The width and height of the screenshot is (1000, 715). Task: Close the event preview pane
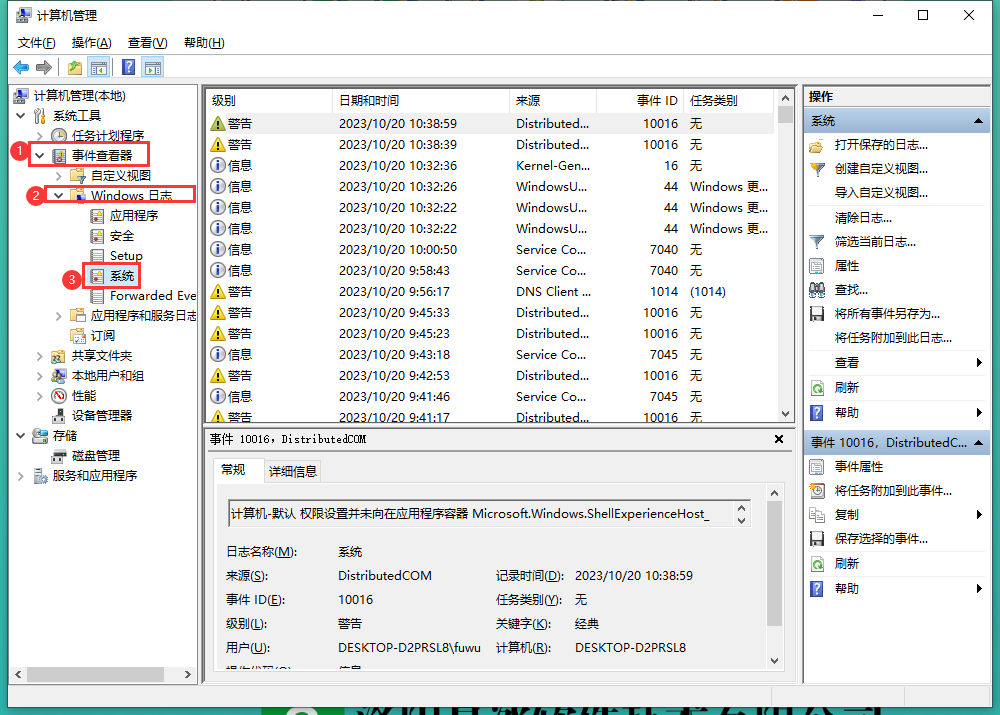pos(779,439)
